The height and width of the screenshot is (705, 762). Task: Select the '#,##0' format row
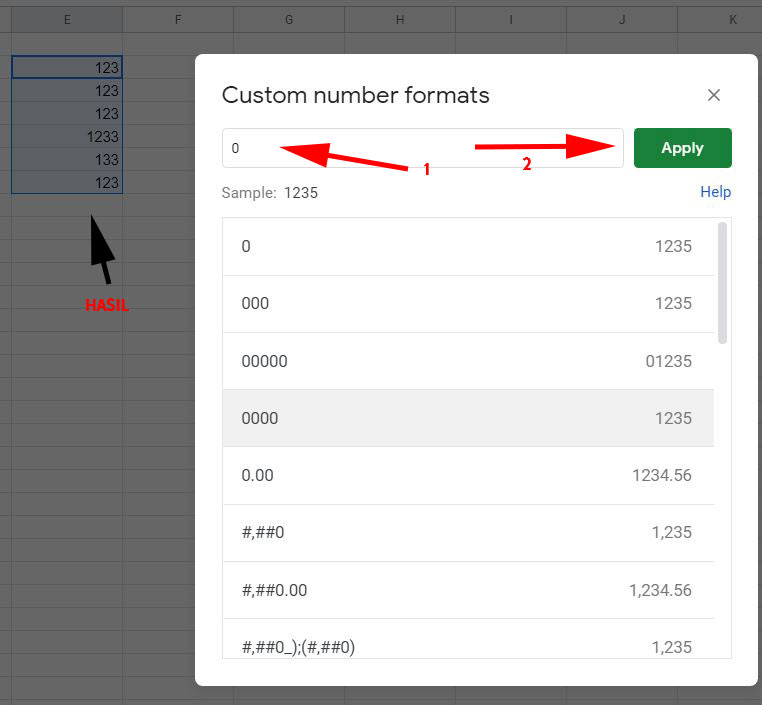tap(468, 533)
